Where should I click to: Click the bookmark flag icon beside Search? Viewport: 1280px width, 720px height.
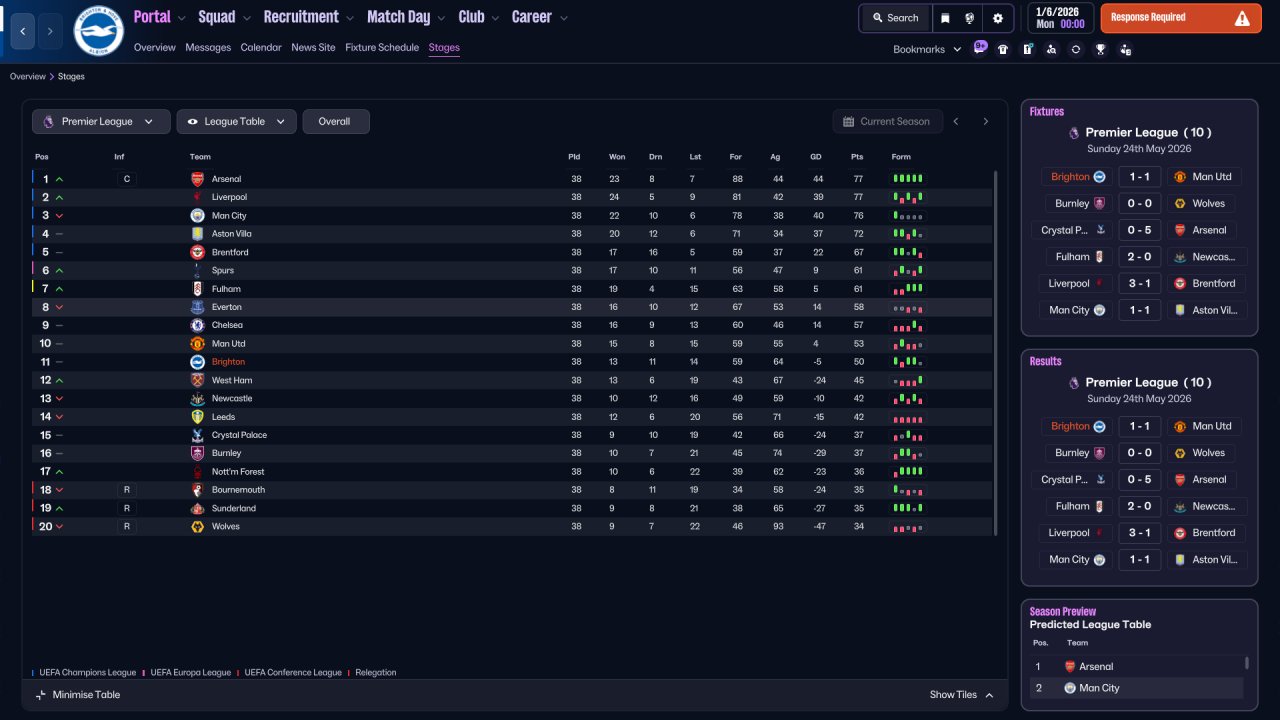[945, 18]
